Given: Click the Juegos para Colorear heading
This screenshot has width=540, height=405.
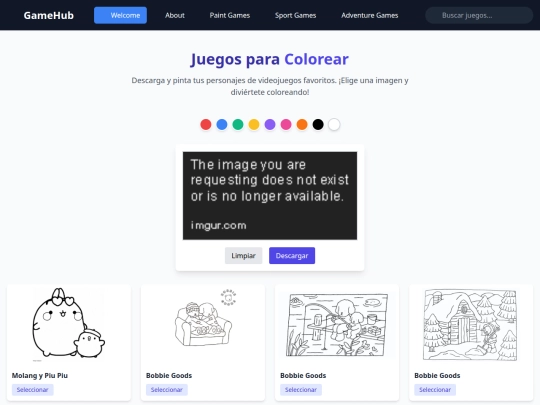Looking at the screenshot, I should tap(270, 59).
